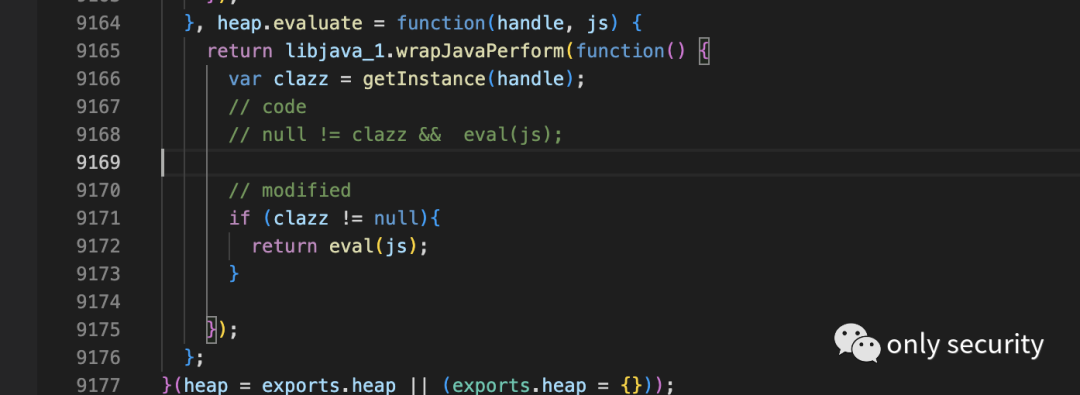Click the heap.evaluate assignment text
This screenshot has width=1080, height=395.
pos(289,23)
